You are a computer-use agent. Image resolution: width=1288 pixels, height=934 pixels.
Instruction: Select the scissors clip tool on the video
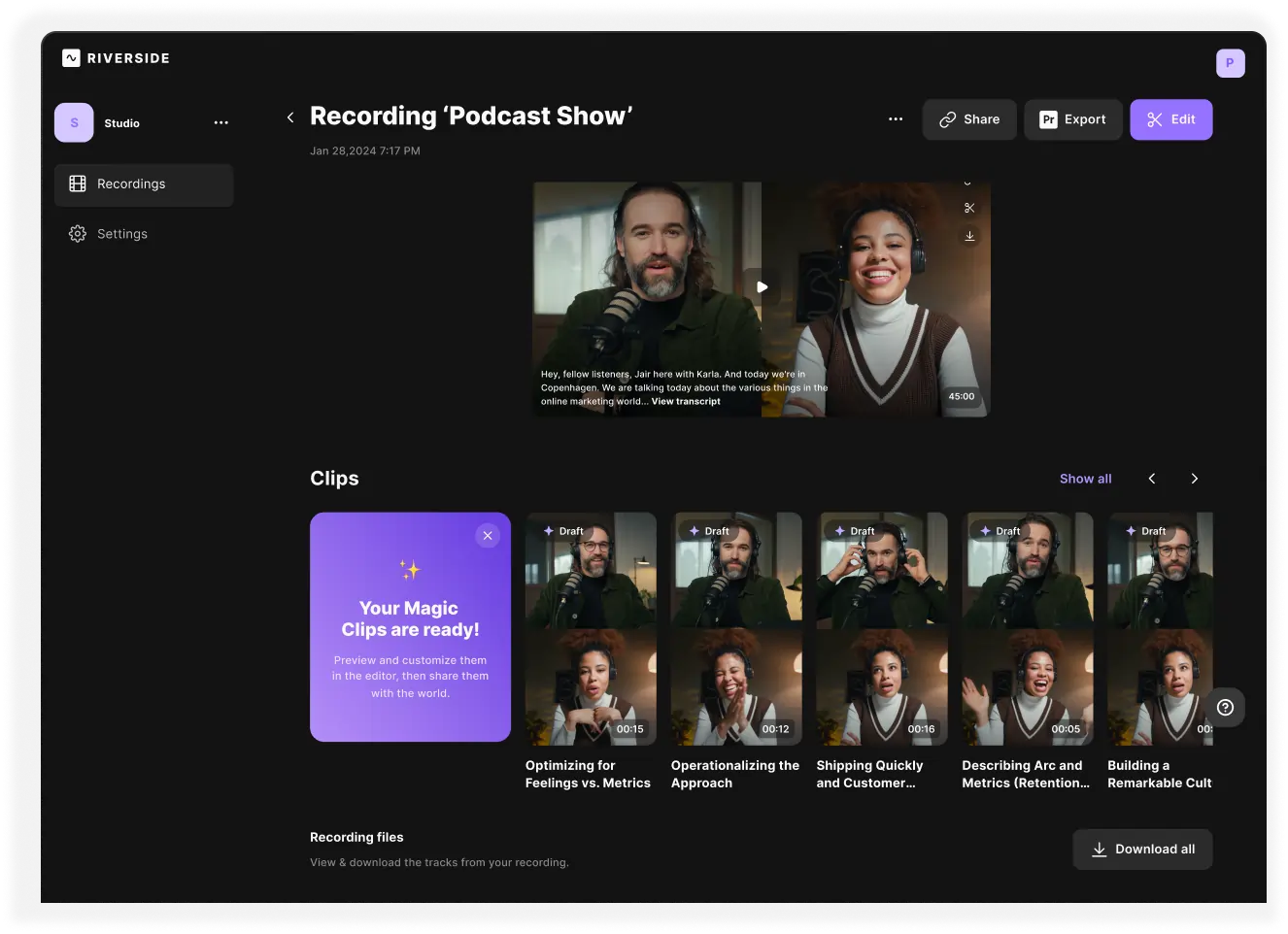969,207
